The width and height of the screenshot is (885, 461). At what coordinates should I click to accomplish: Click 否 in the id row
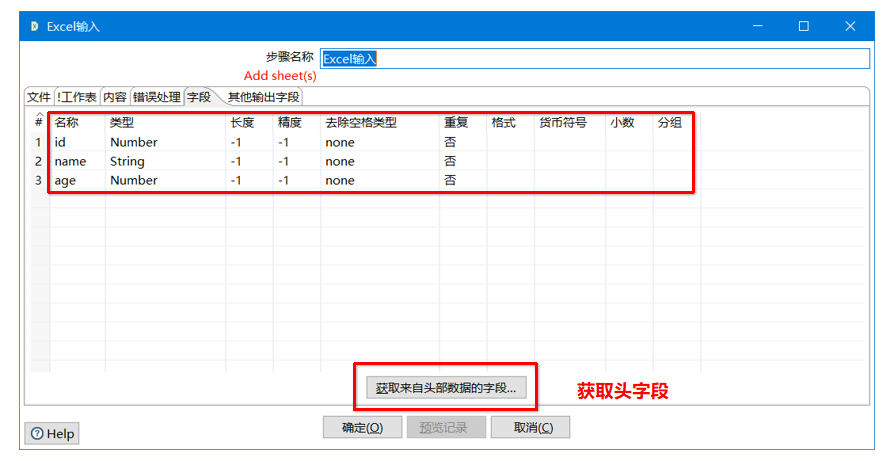pos(463,142)
